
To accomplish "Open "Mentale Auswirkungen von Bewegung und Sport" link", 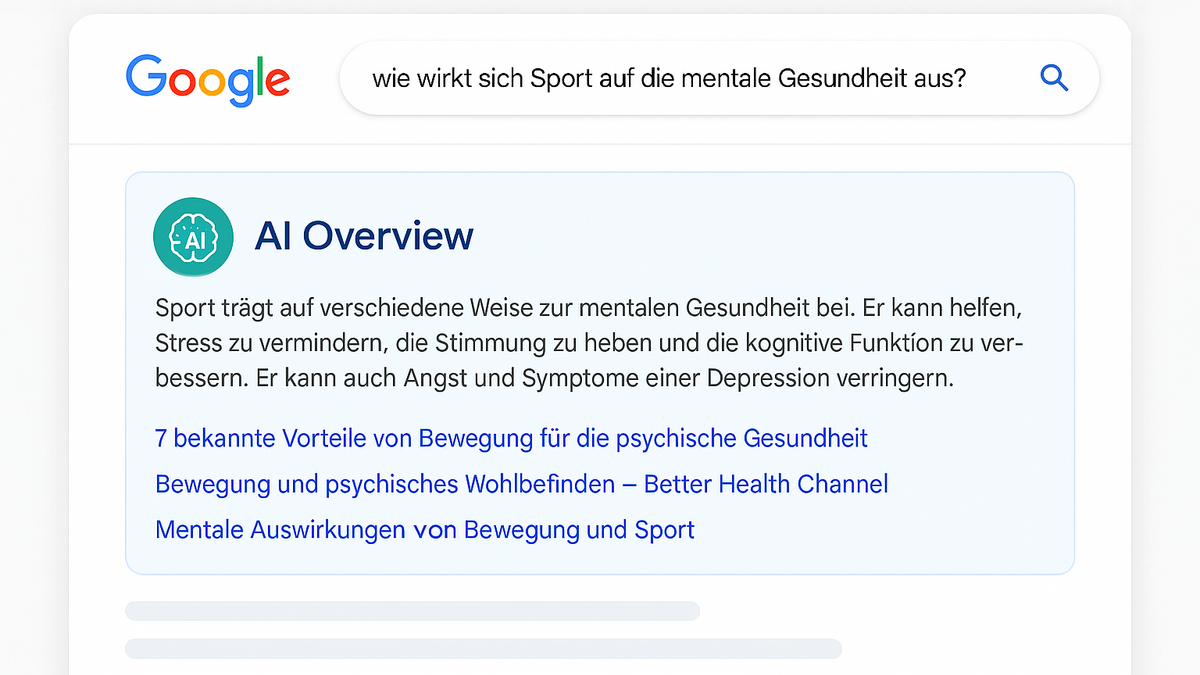I will click(424, 529).
